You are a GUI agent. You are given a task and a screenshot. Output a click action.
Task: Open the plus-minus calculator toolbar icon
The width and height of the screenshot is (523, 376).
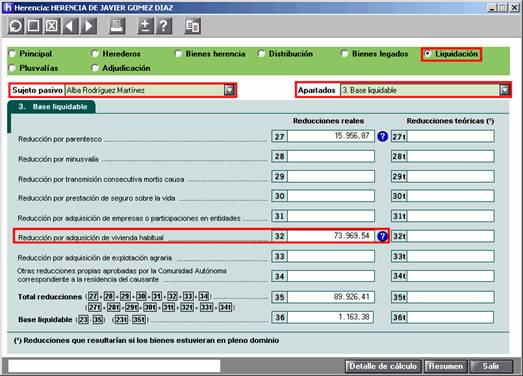click(x=145, y=26)
